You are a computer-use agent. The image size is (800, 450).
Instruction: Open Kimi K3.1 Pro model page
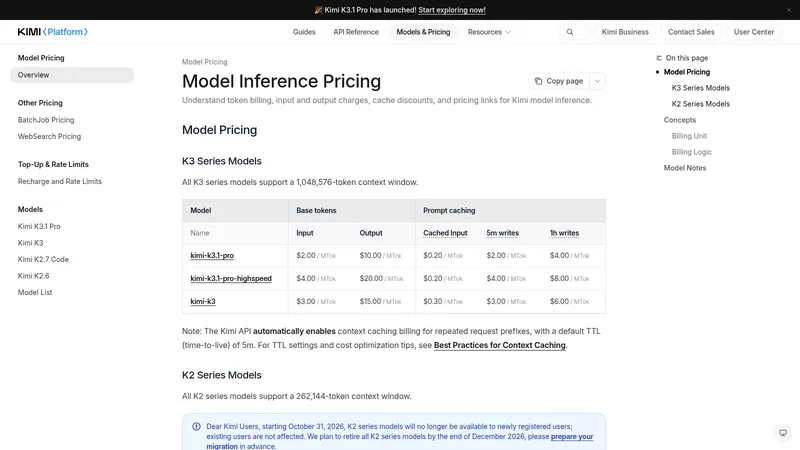[x=39, y=226]
